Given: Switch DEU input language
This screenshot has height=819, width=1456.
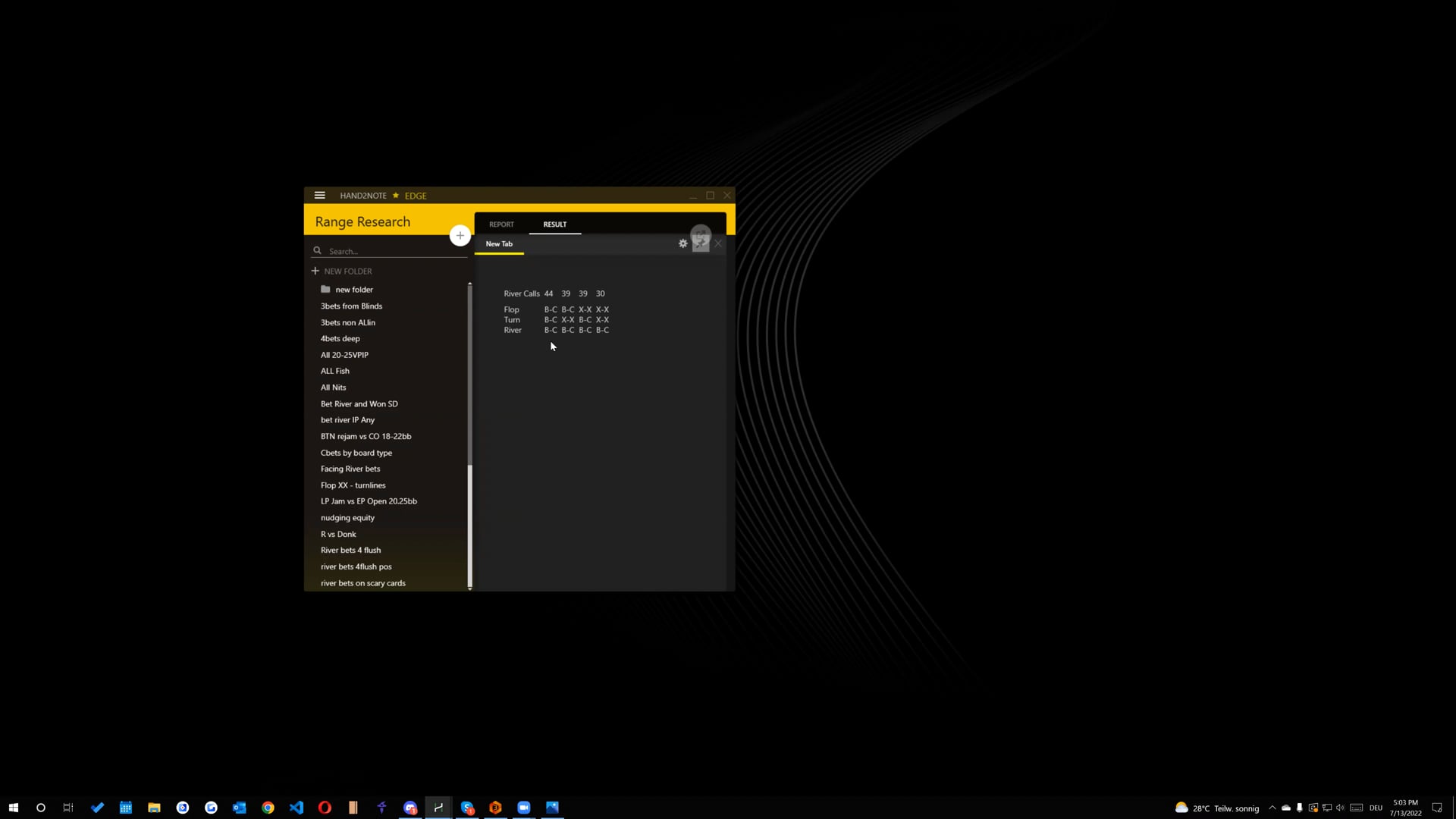Looking at the screenshot, I should 1376,808.
